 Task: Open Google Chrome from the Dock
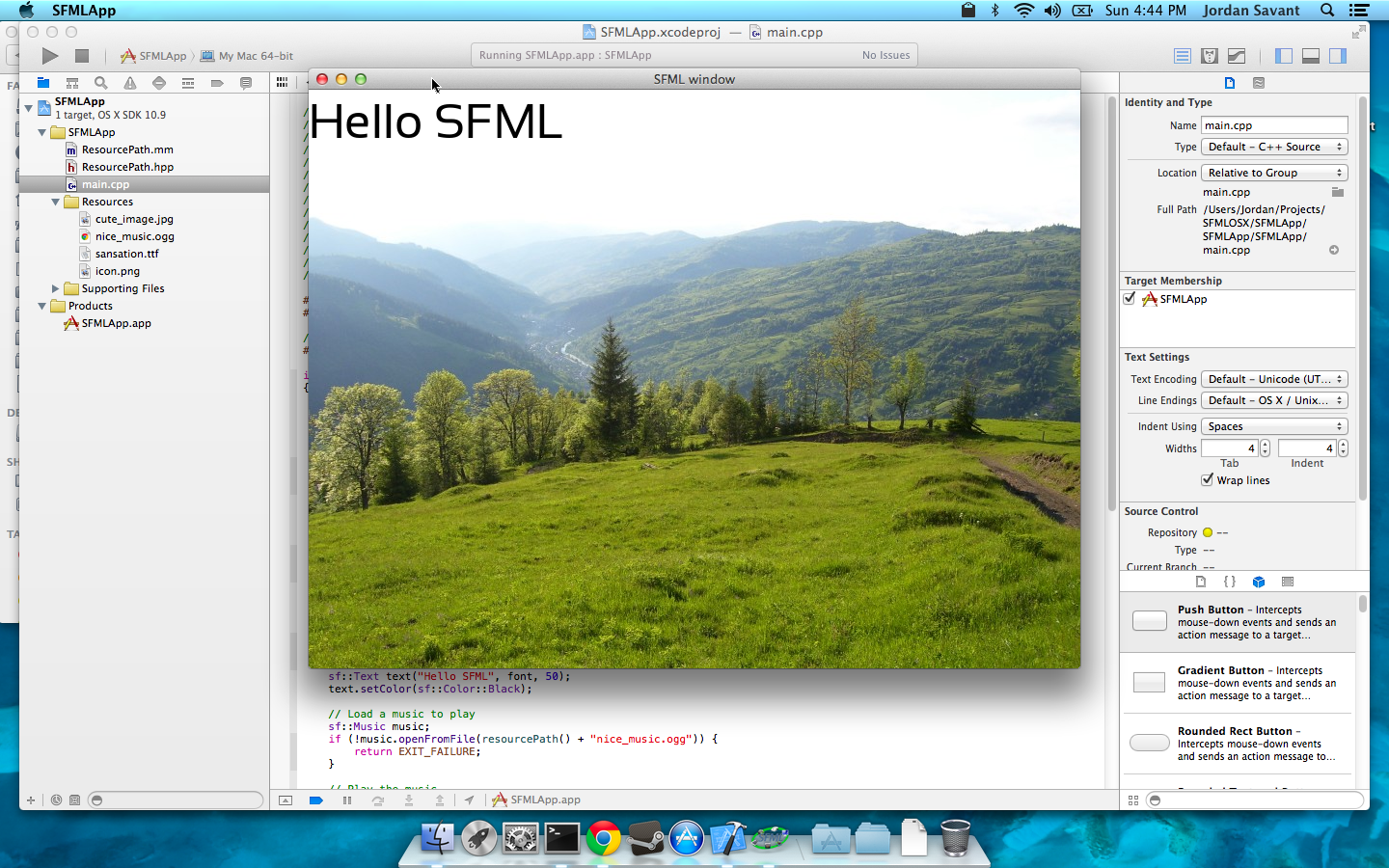(604, 838)
